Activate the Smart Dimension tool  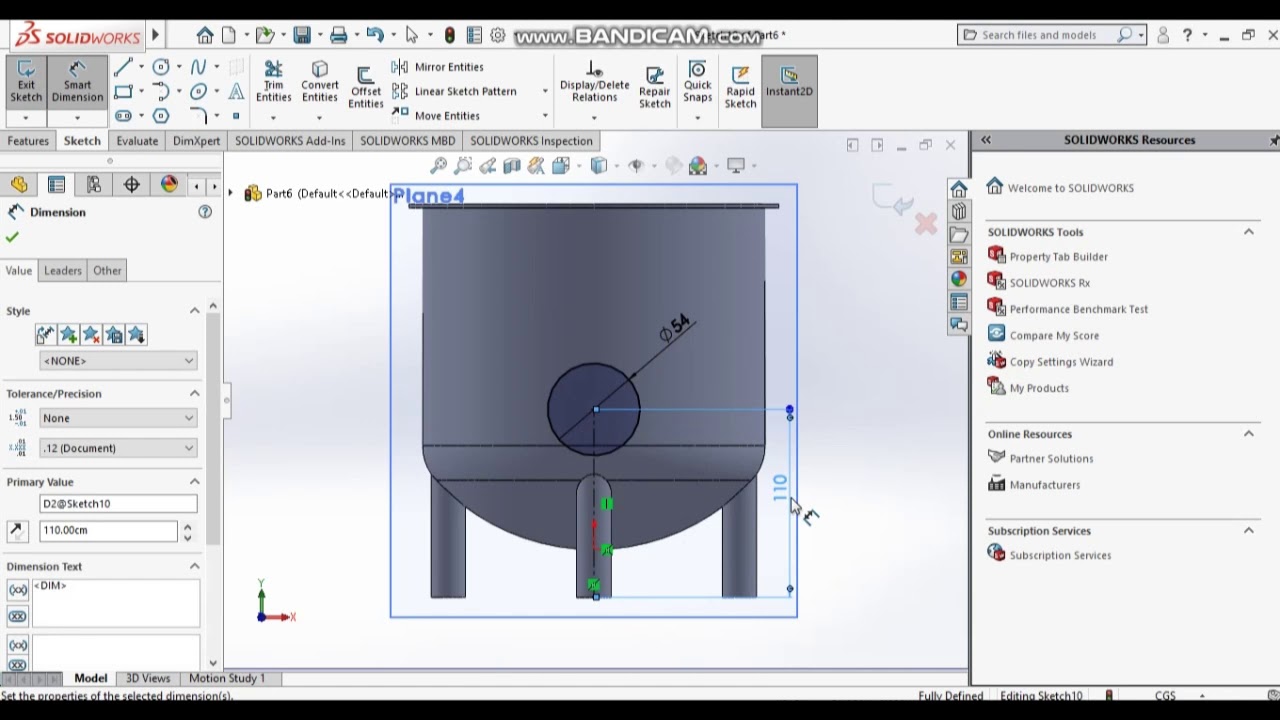pos(77,81)
